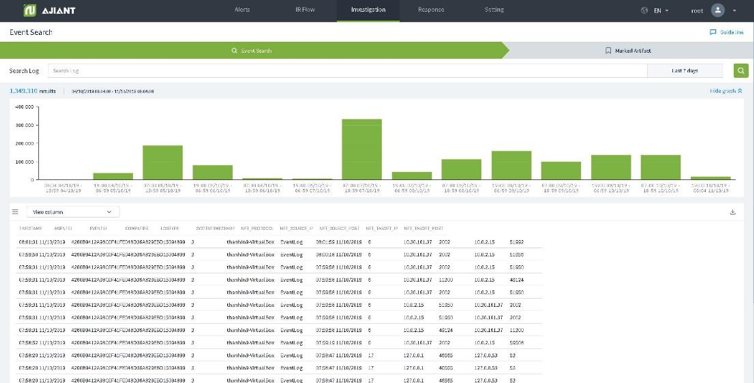This screenshot has width=754, height=383.
Task: Select the Investigation tab
Action: (x=368, y=10)
